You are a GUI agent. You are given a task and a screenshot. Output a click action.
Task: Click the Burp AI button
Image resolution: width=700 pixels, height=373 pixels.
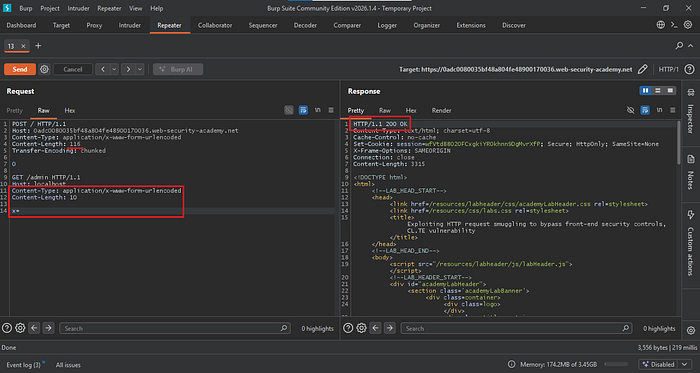(178, 69)
